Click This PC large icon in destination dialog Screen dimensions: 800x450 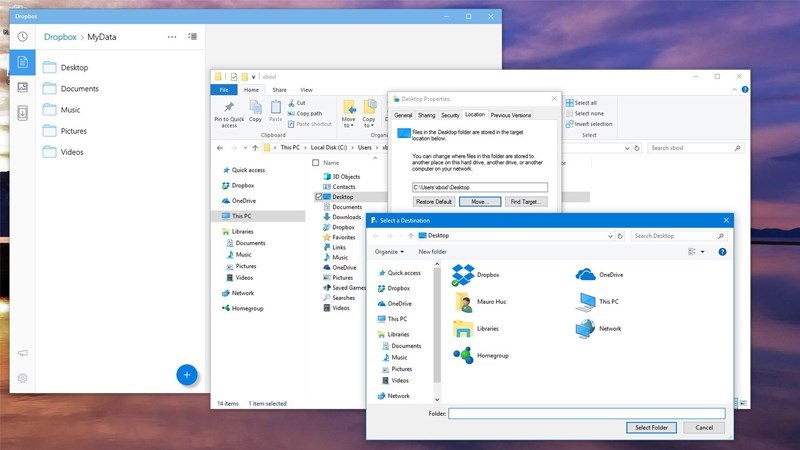[585, 302]
